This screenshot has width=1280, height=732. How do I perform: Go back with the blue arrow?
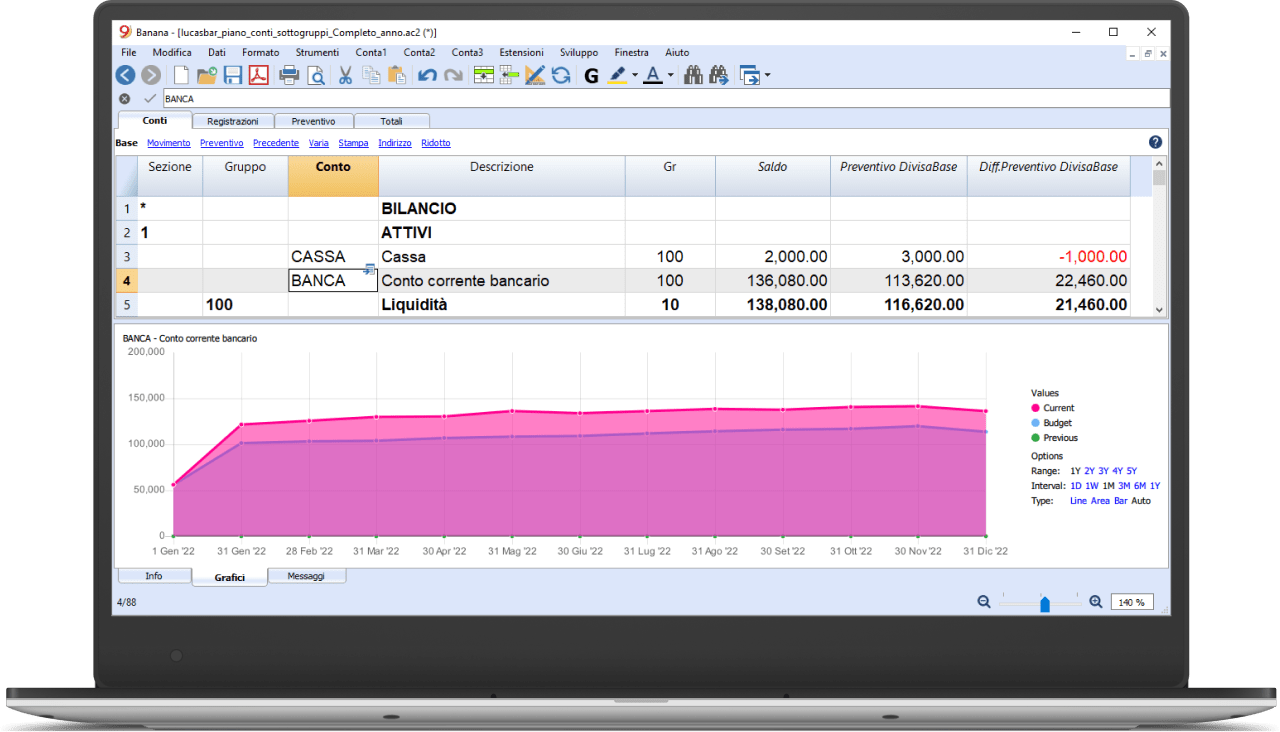[x=125, y=75]
